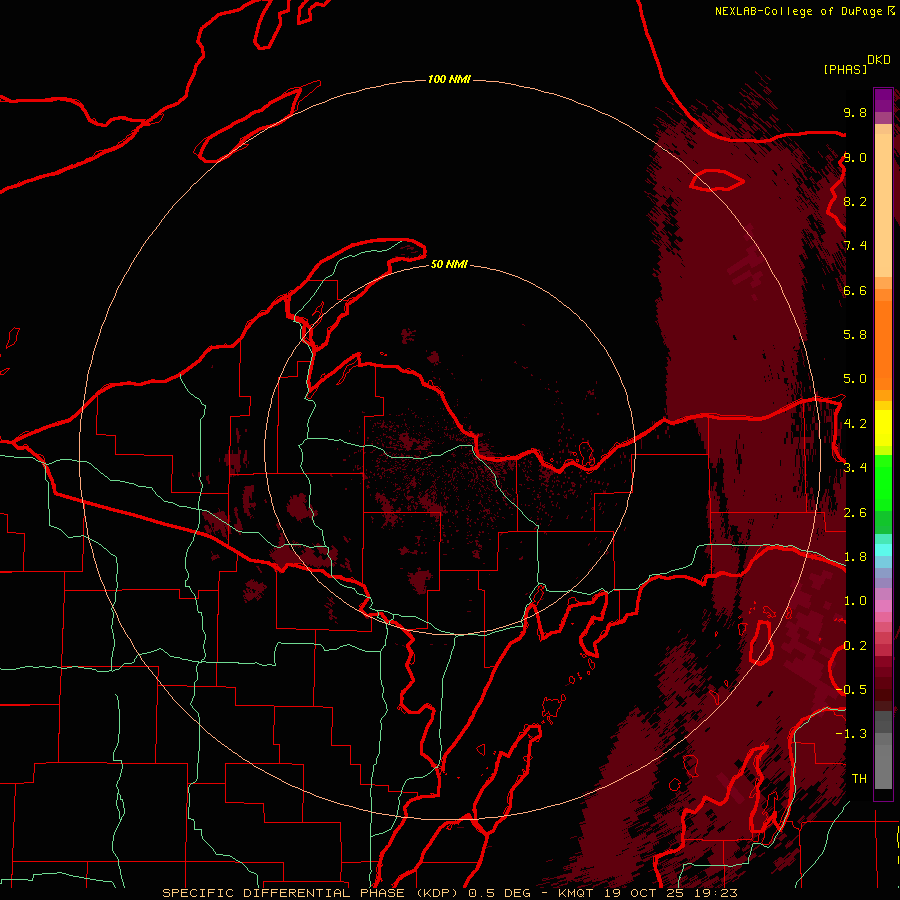Select the 3.4 color scale value

(x=855, y=468)
